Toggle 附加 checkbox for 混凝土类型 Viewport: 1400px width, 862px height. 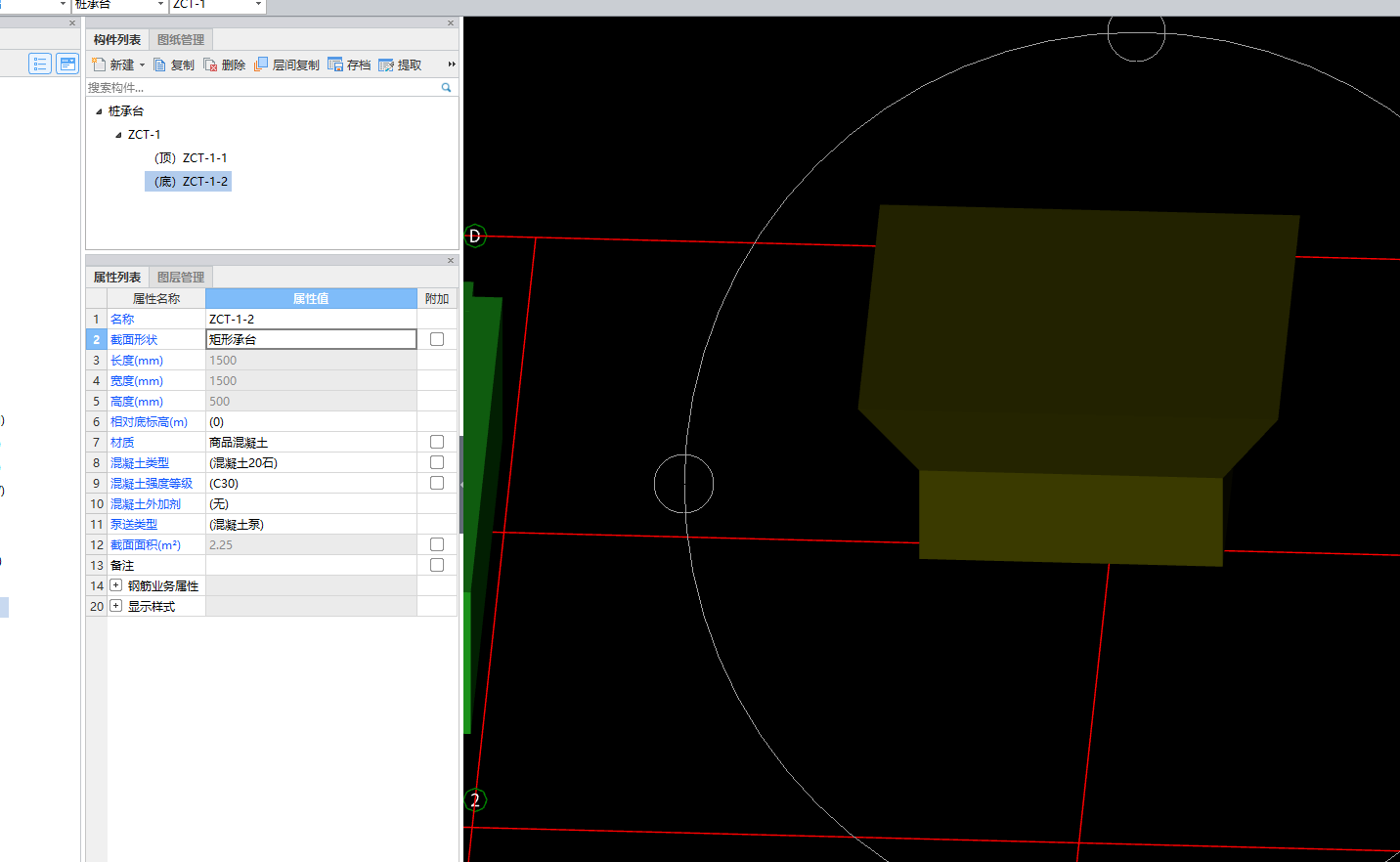click(x=437, y=462)
